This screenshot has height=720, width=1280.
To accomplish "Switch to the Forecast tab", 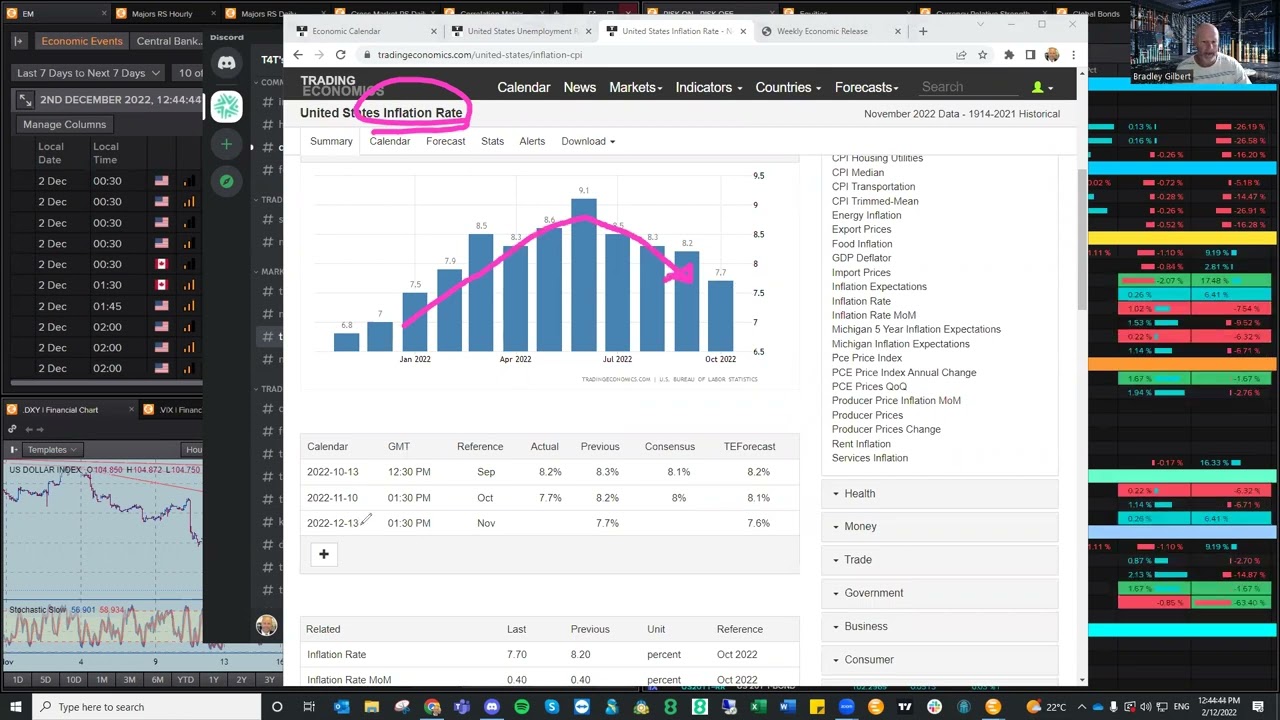I will (446, 142).
